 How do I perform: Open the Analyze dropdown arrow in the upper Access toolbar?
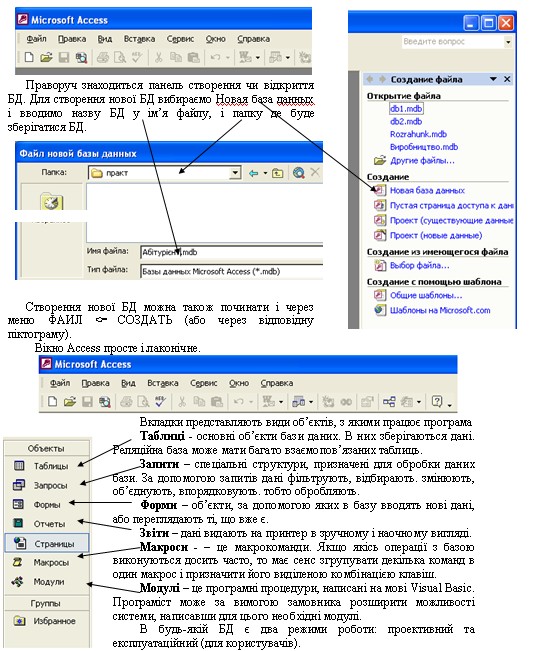click(x=288, y=58)
